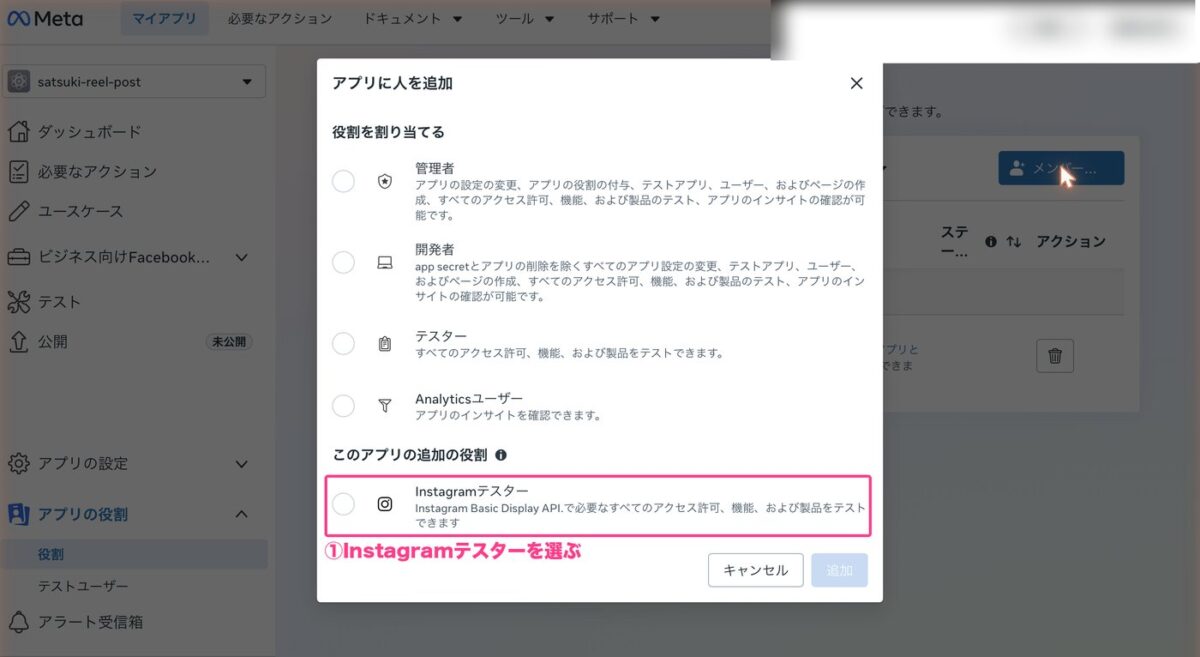Click the 公開 upload icon
This screenshot has height=657, width=1200.
coord(18,341)
